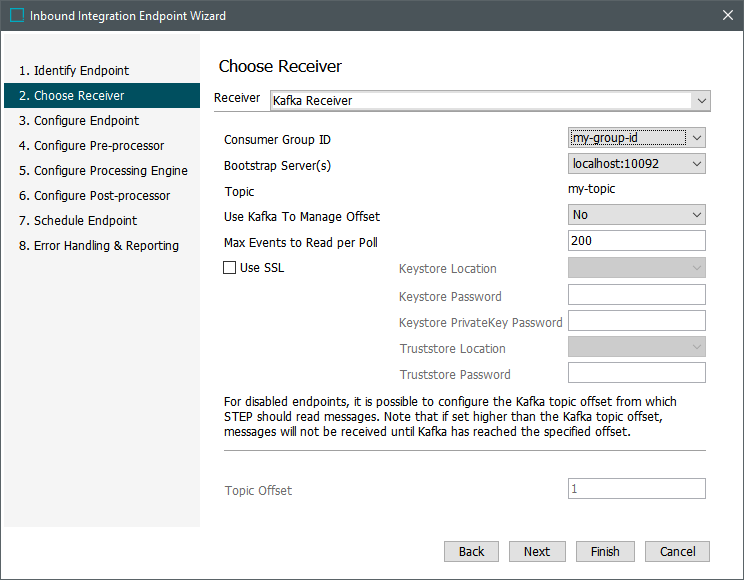Close the Inbound Integration Endpoint Wizard

coord(727,16)
